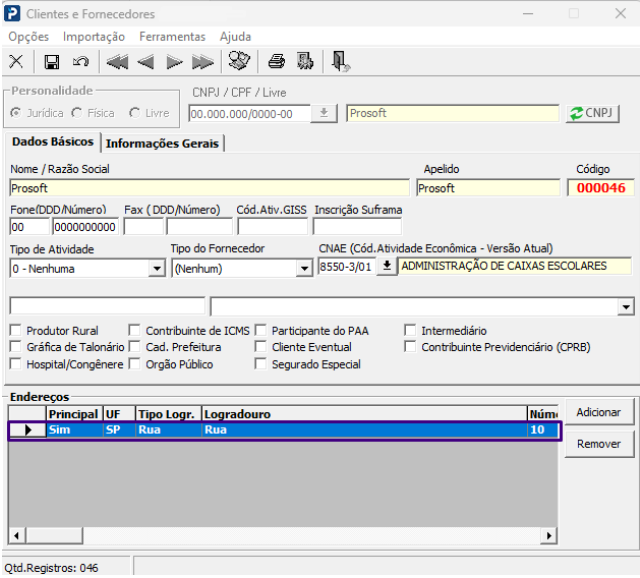Click Adicionar address button

pyautogui.click(x=599, y=412)
